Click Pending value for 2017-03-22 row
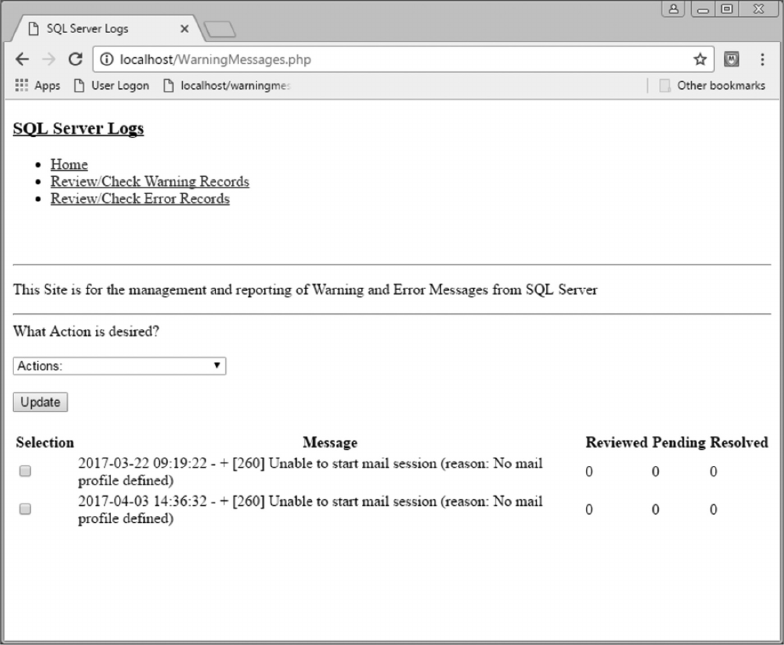The width and height of the screenshot is (784, 645). [x=656, y=472]
